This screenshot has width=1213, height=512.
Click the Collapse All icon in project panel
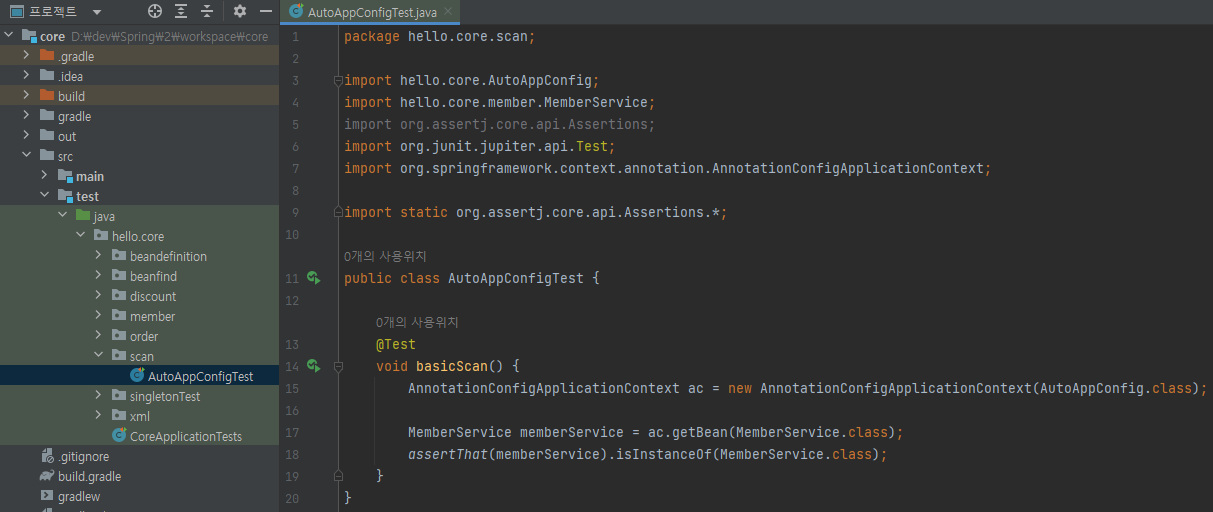(x=207, y=12)
